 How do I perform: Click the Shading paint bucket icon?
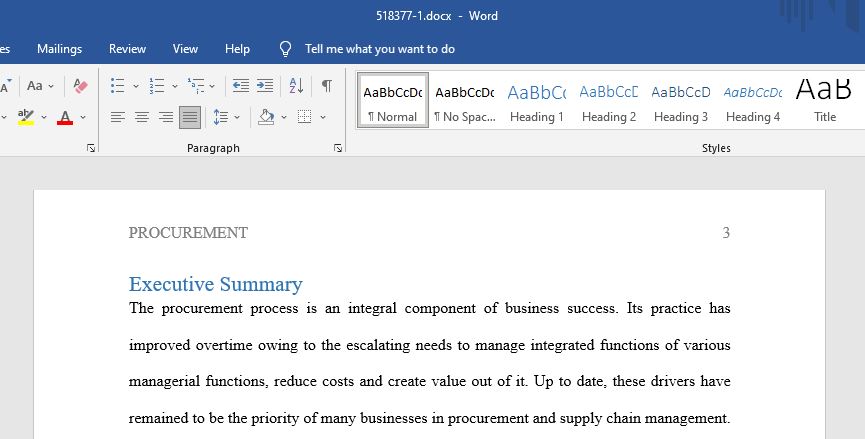[266, 117]
